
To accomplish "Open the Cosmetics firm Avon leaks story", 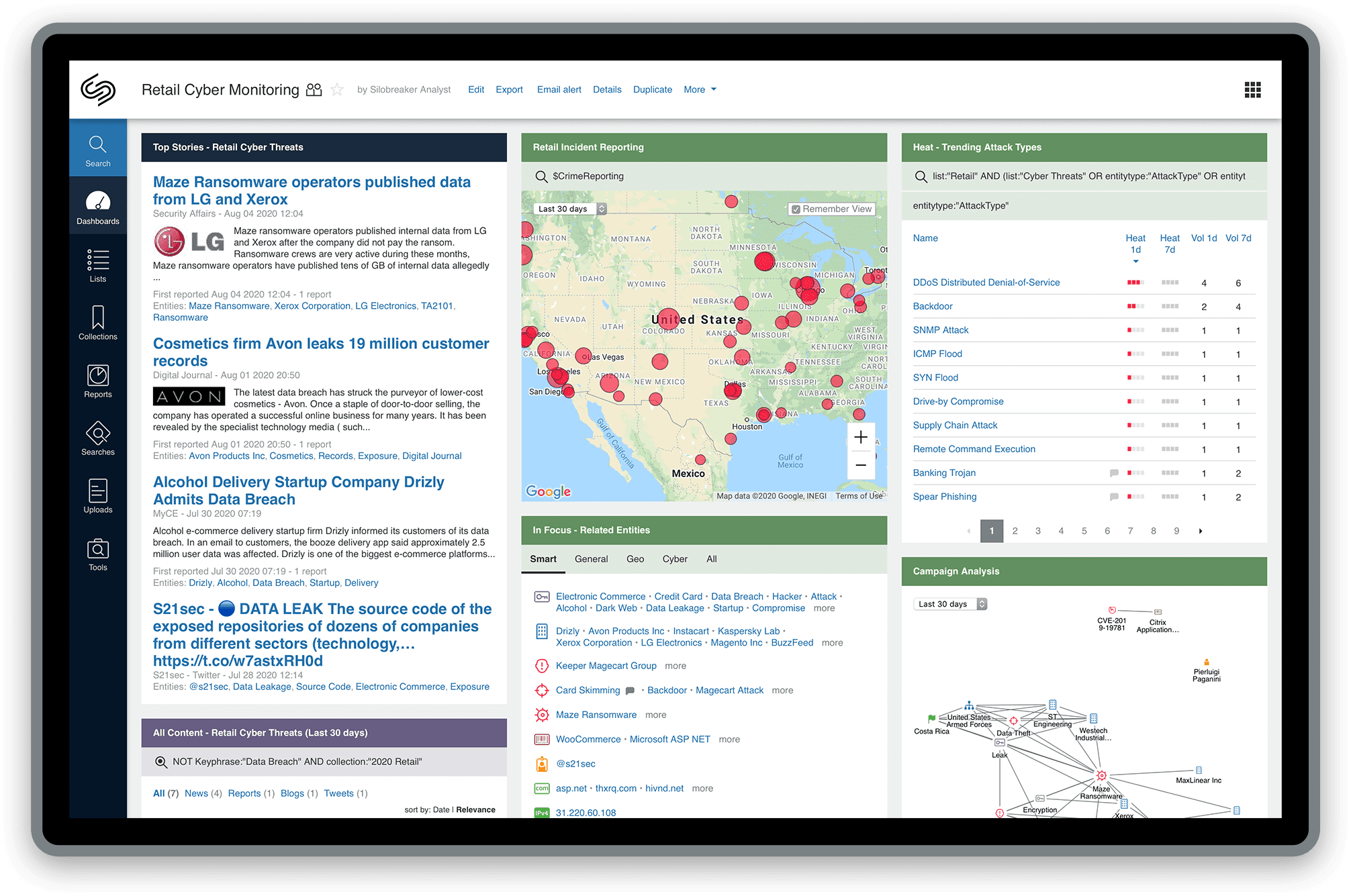I will pyautogui.click(x=321, y=352).
